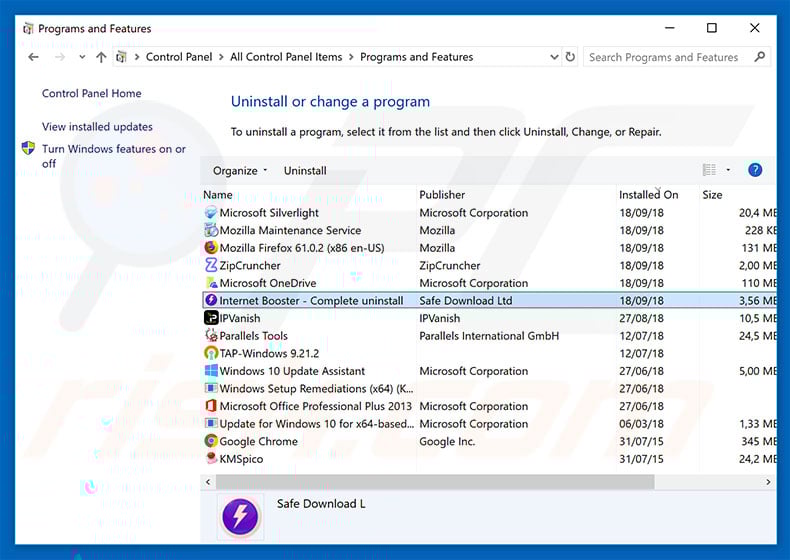Click the Safe Download Ltd publisher cell
The image size is (790, 560).
[x=466, y=300]
